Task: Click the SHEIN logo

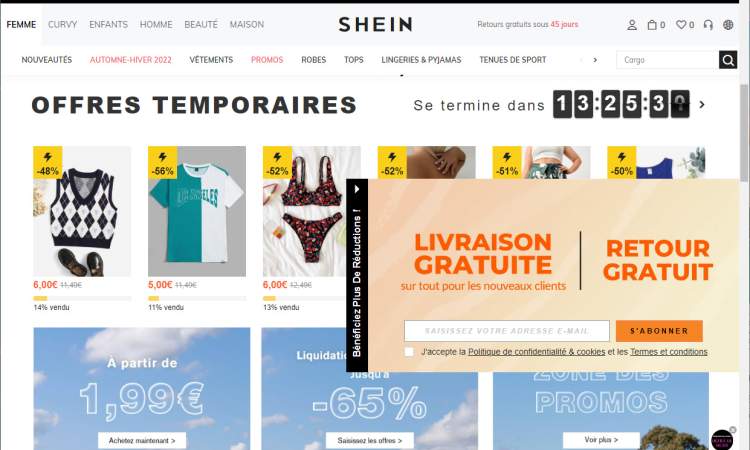Action: coord(375,24)
